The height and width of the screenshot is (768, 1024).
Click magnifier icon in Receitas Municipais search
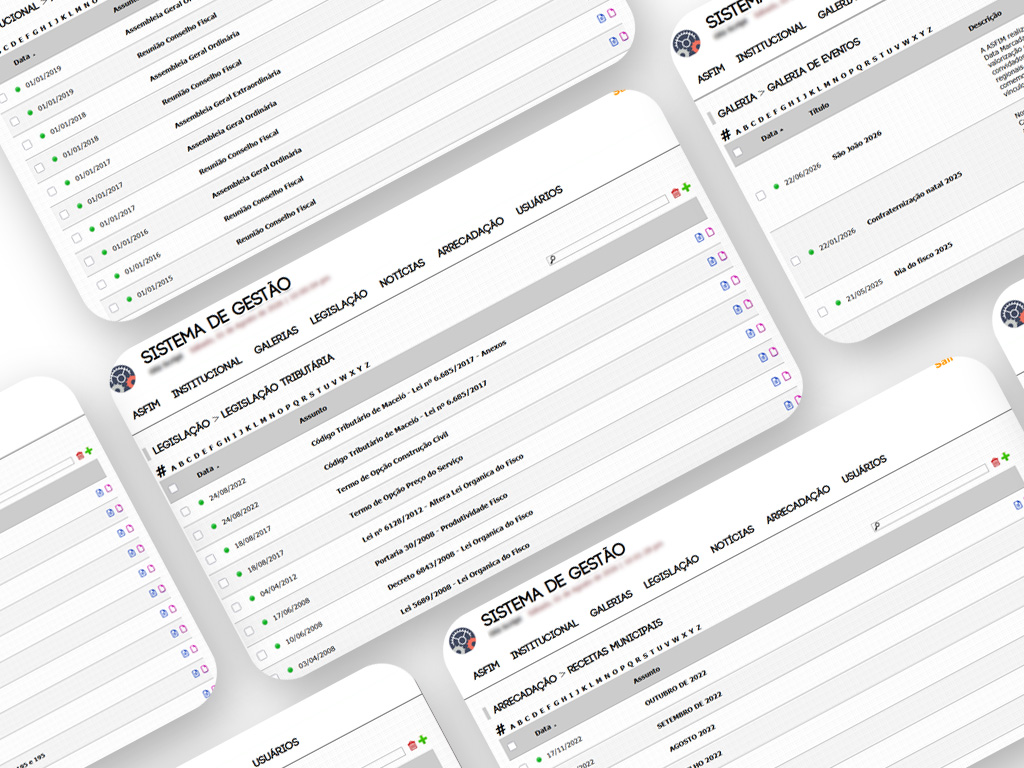click(876, 526)
